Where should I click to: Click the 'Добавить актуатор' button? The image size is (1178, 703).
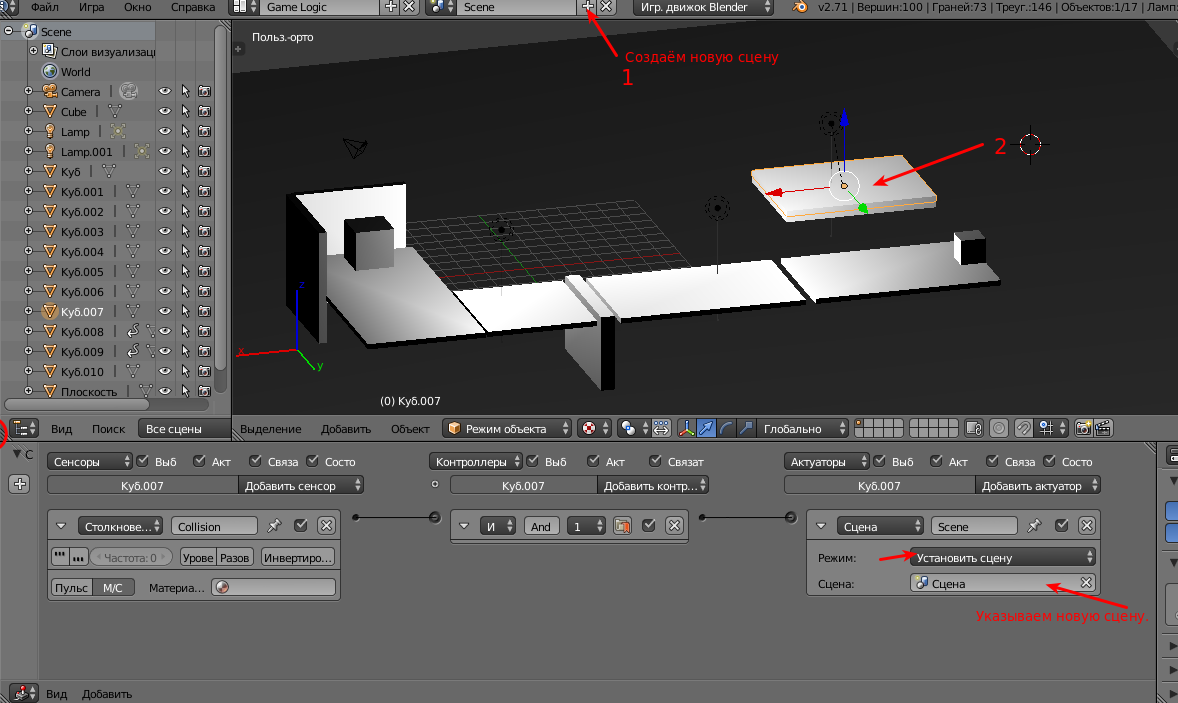click(1037, 486)
